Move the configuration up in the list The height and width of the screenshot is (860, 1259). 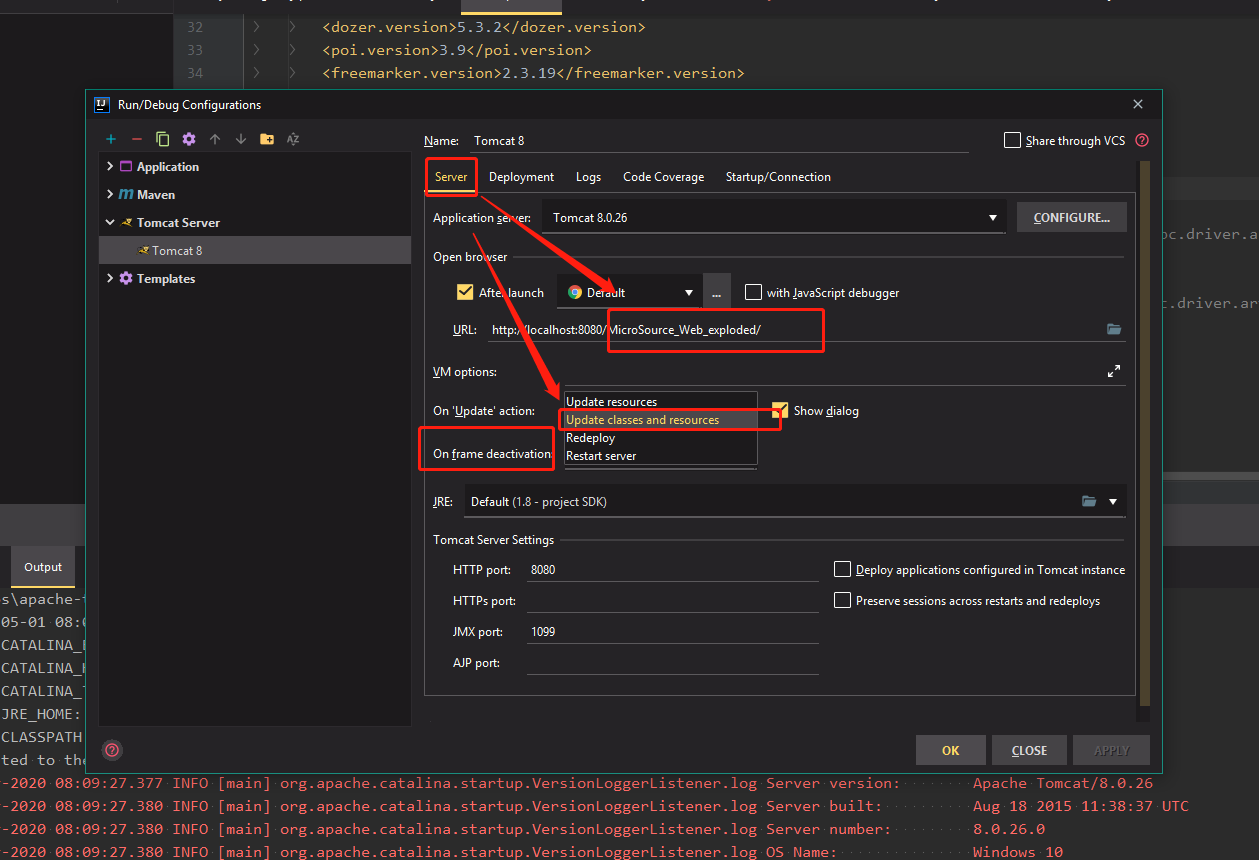click(214, 139)
